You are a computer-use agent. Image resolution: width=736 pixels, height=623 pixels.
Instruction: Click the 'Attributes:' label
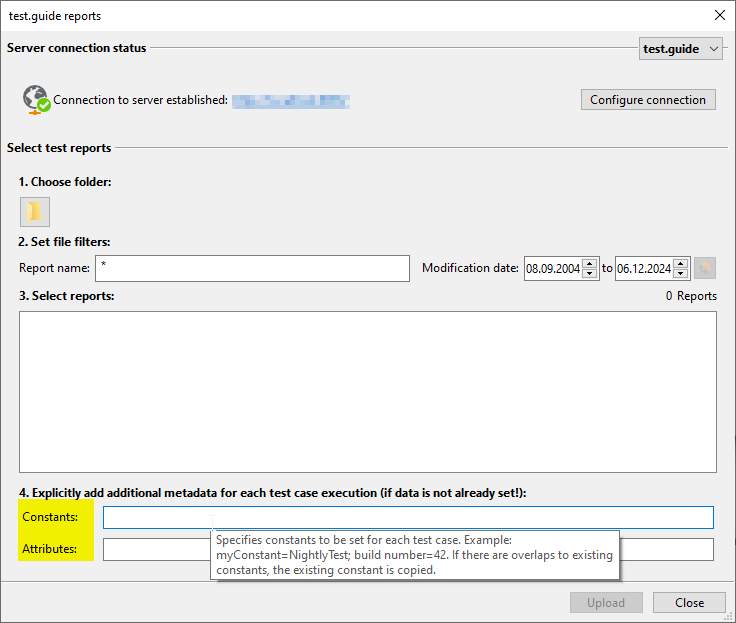(49, 549)
